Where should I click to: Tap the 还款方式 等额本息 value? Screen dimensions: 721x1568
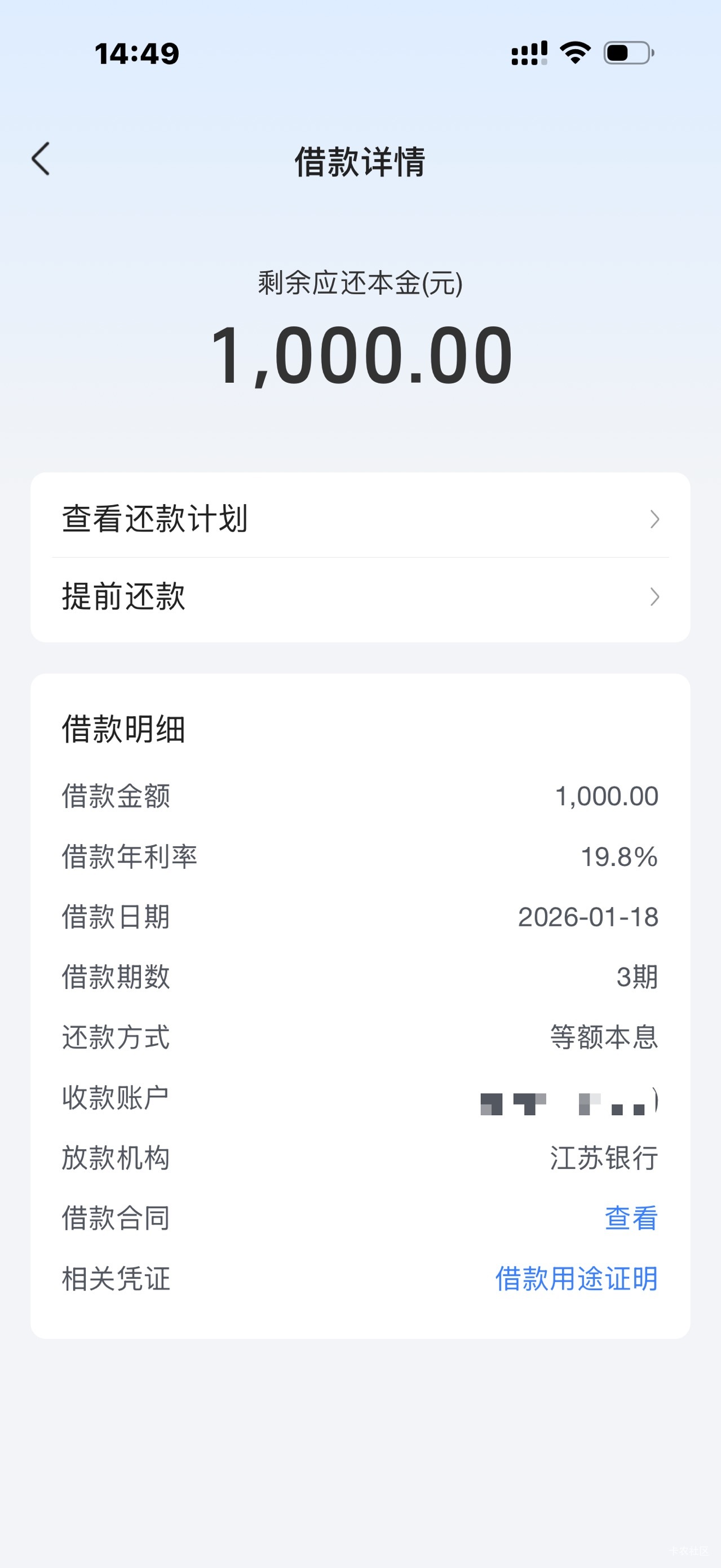(x=604, y=1037)
